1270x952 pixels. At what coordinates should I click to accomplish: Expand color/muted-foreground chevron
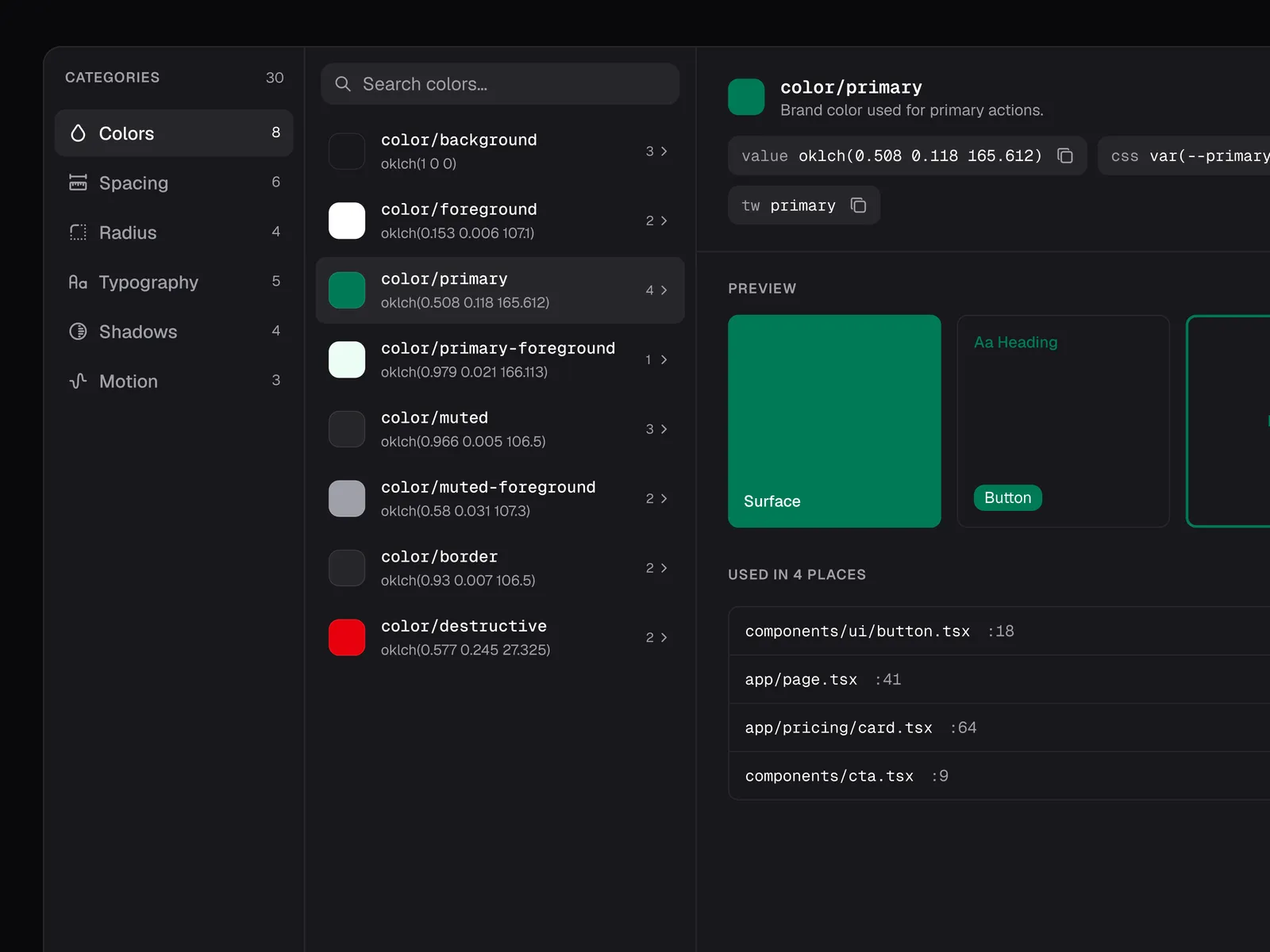[x=664, y=498]
